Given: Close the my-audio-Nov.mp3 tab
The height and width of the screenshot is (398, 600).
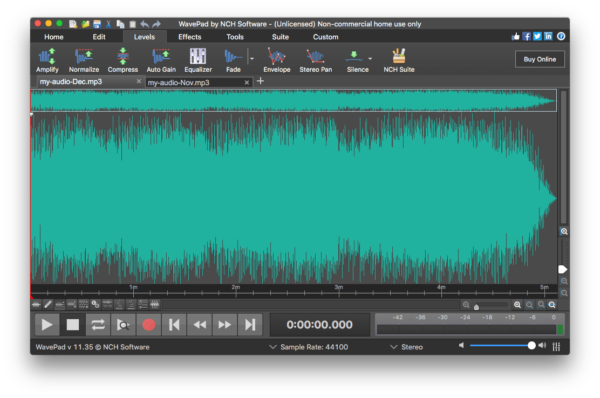Looking at the screenshot, I should (x=247, y=82).
